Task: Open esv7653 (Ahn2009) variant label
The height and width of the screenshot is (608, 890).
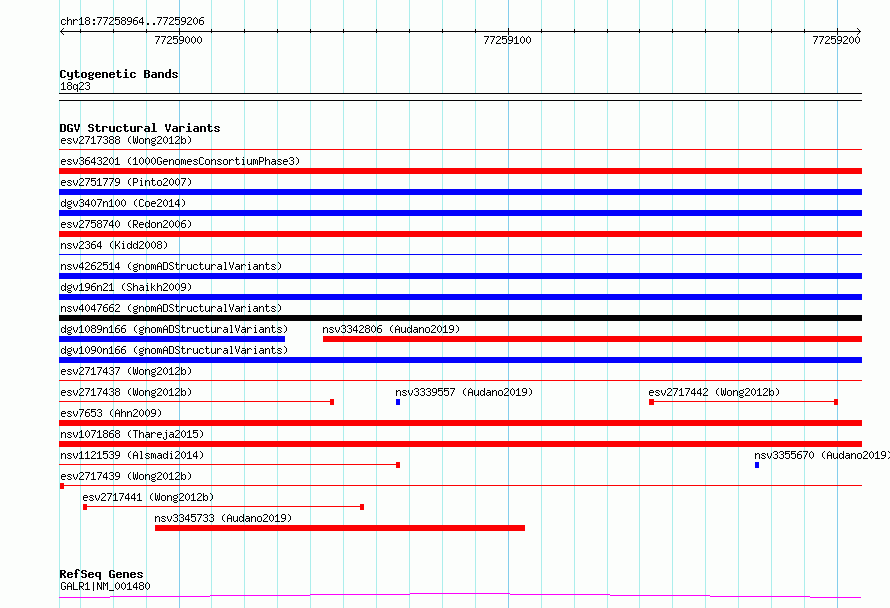Action: 111,413
